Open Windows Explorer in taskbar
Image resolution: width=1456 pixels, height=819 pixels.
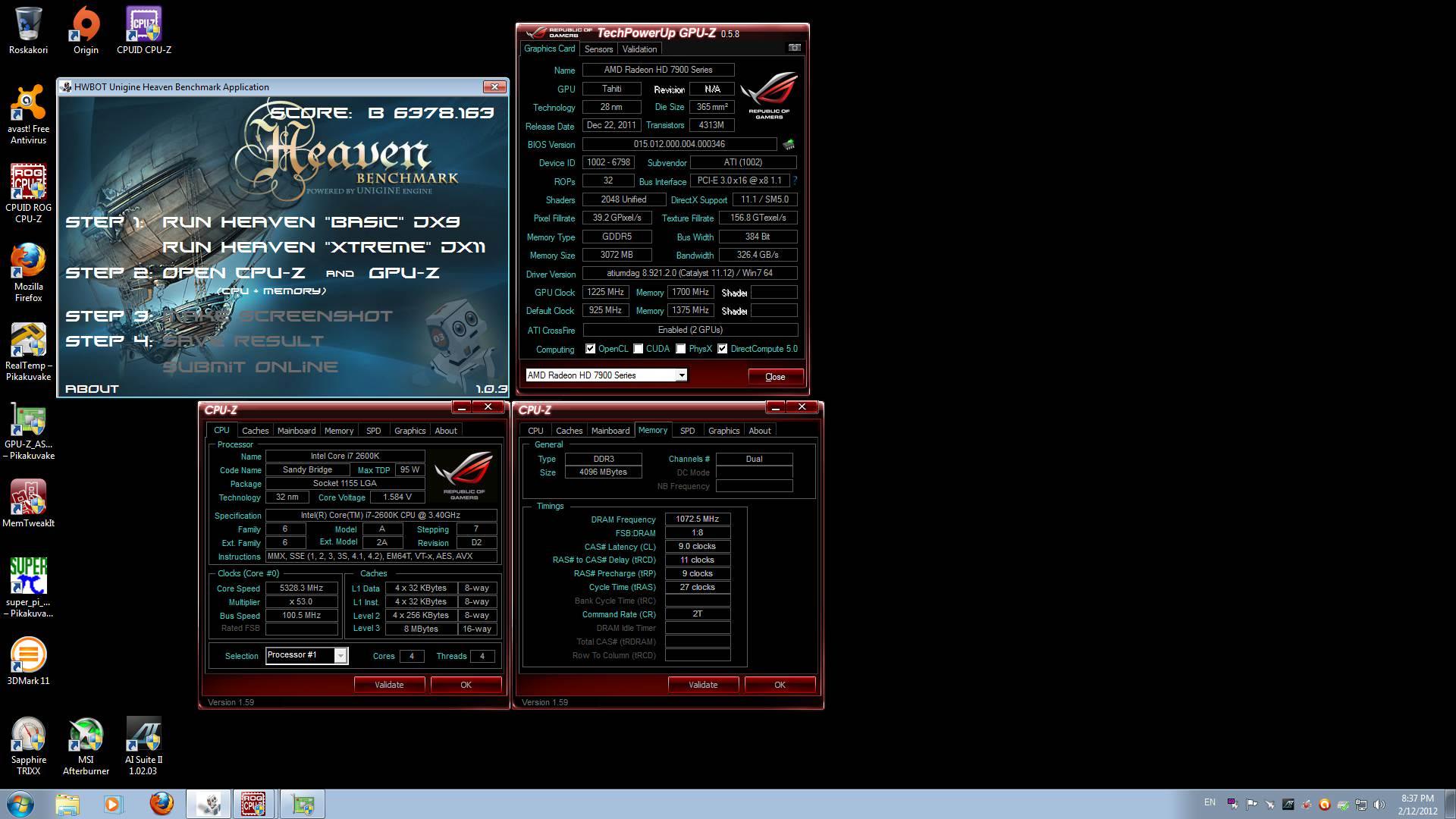click(x=67, y=804)
